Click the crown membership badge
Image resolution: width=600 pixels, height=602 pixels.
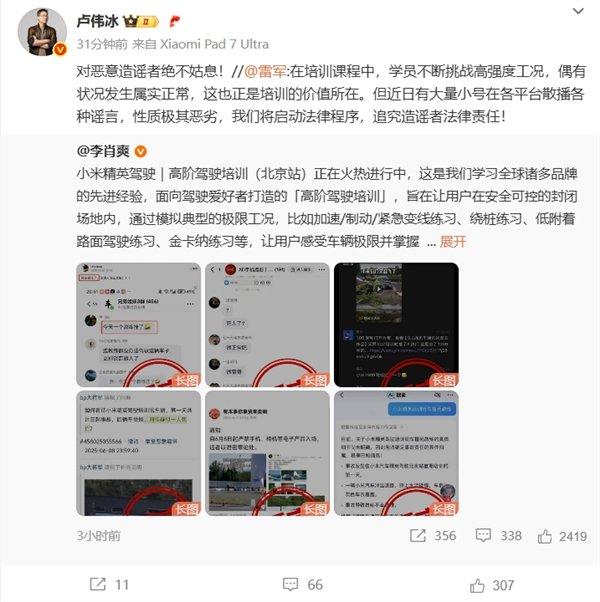pyautogui.click(x=140, y=22)
